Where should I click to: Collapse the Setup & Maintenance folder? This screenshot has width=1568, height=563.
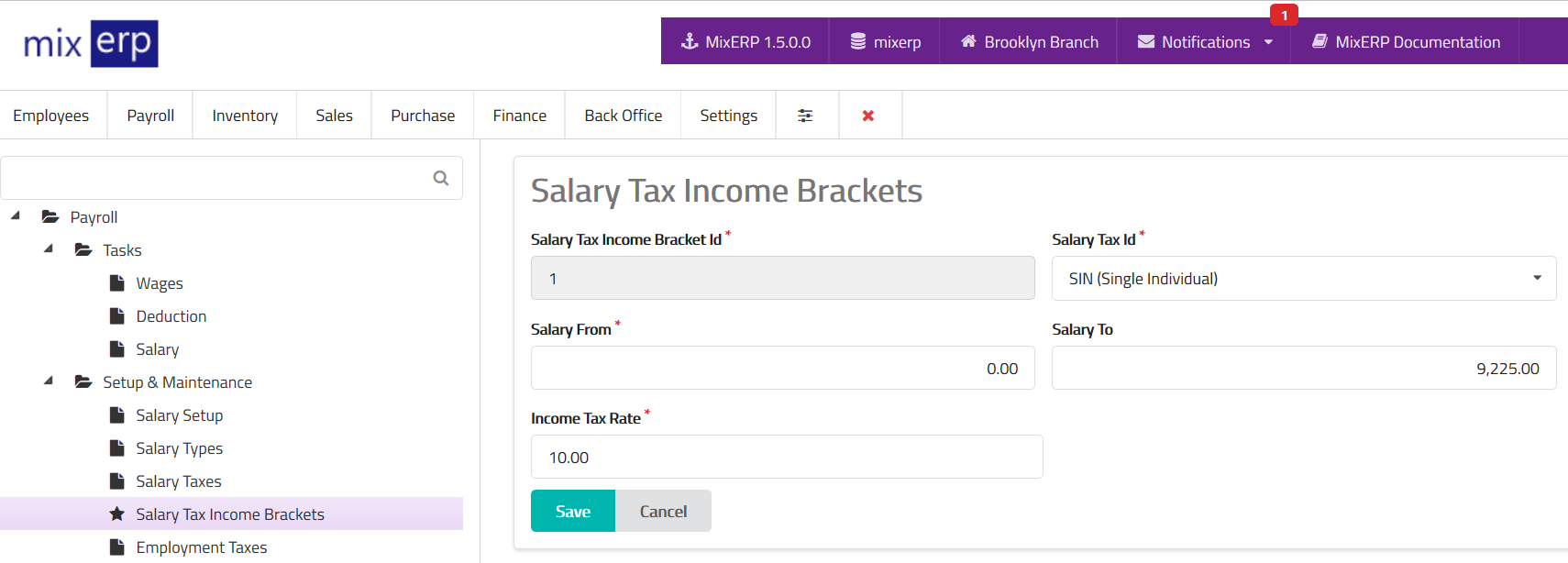(x=49, y=381)
